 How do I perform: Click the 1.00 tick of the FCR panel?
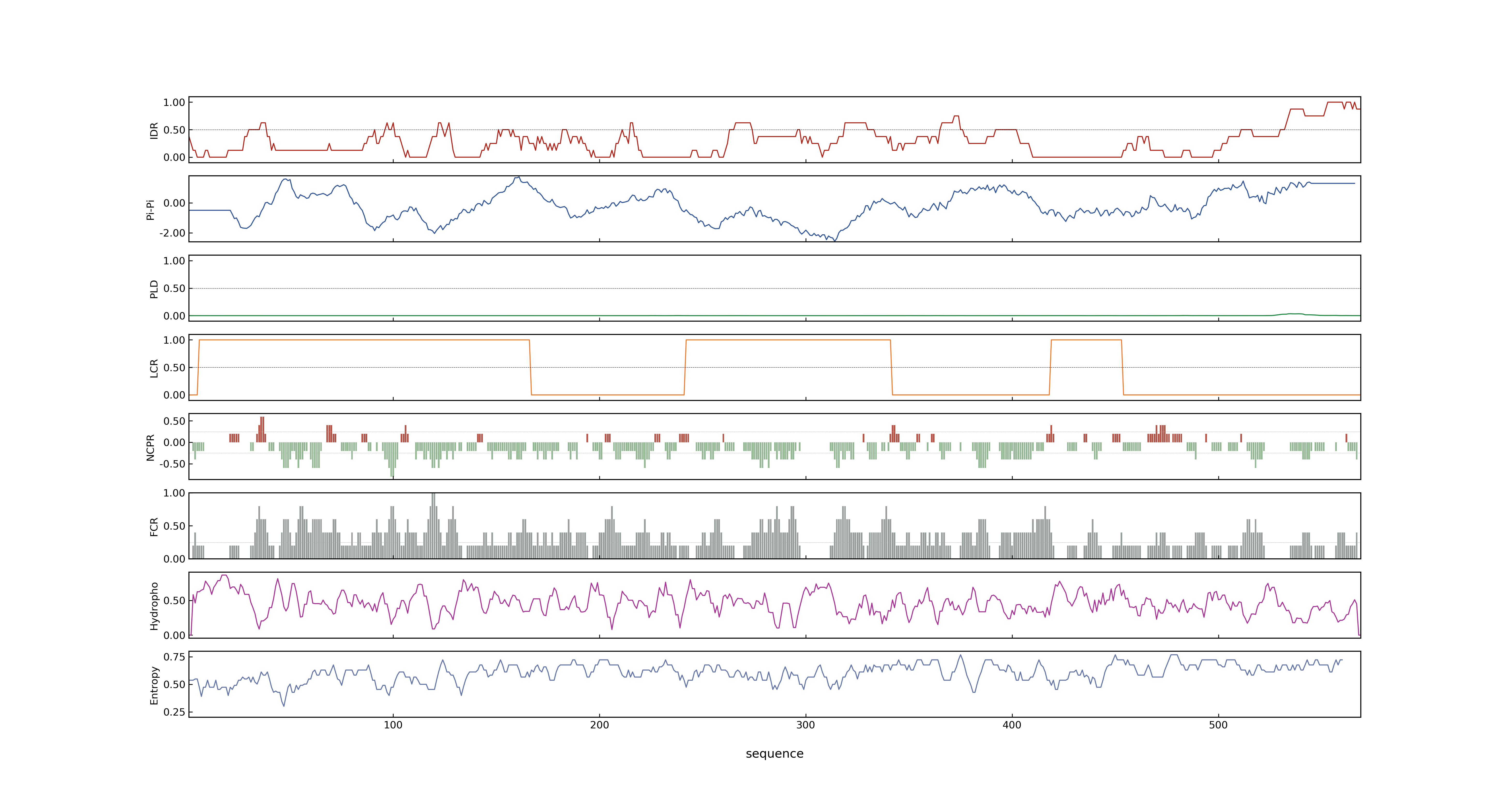click(174, 493)
